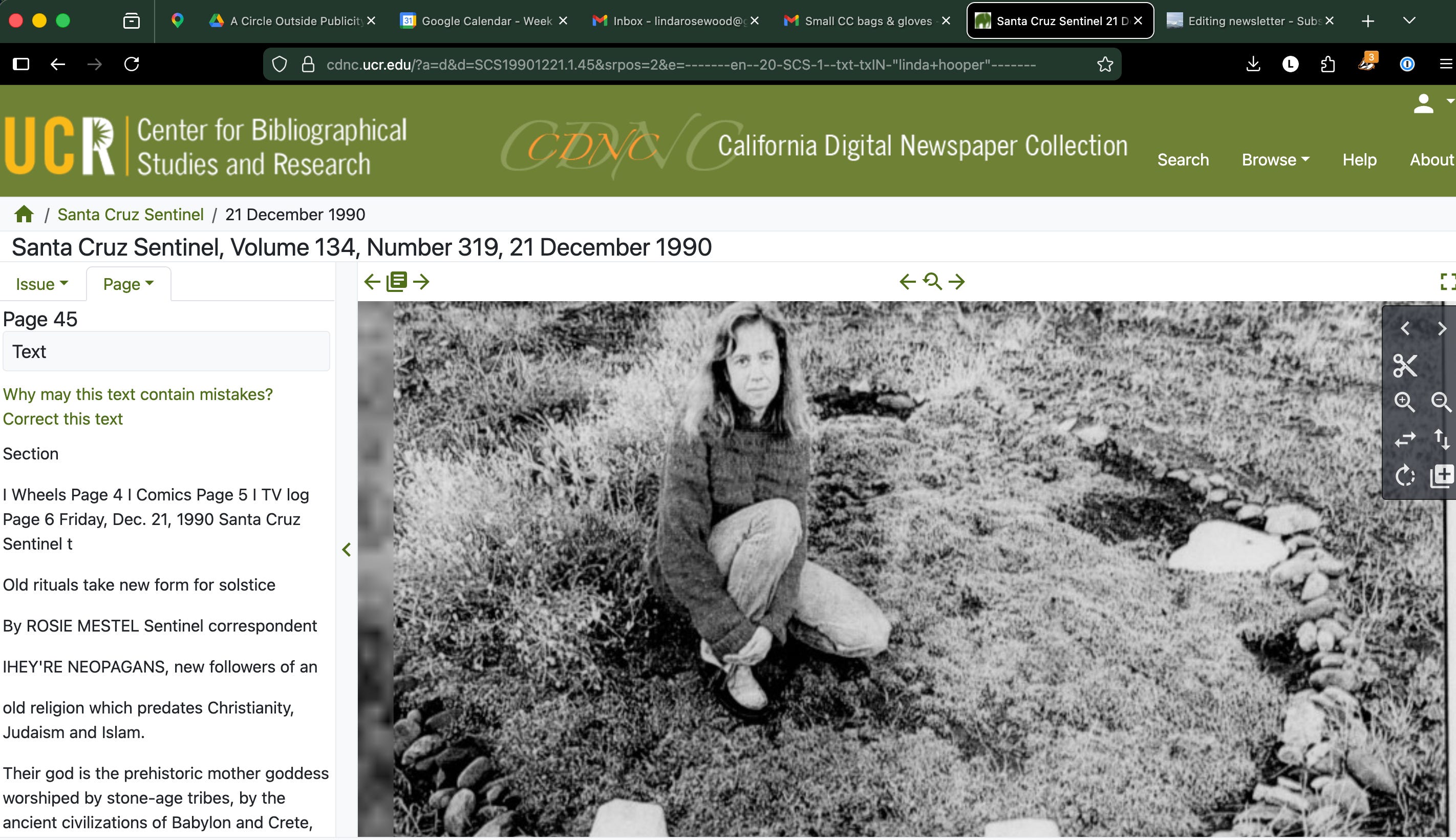Open the issue contents list icon
The image size is (1456, 840).
(397, 282)
